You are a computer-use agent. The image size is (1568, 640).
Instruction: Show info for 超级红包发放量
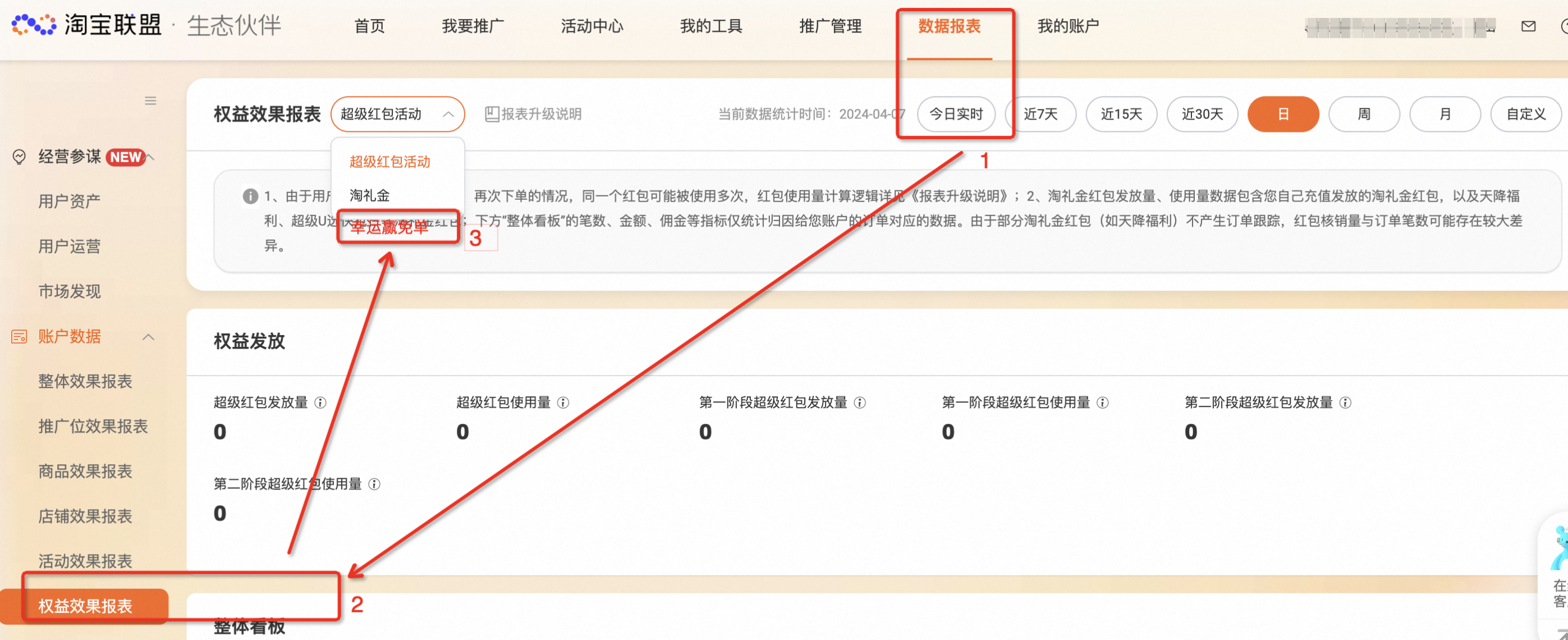pos(320,403)
